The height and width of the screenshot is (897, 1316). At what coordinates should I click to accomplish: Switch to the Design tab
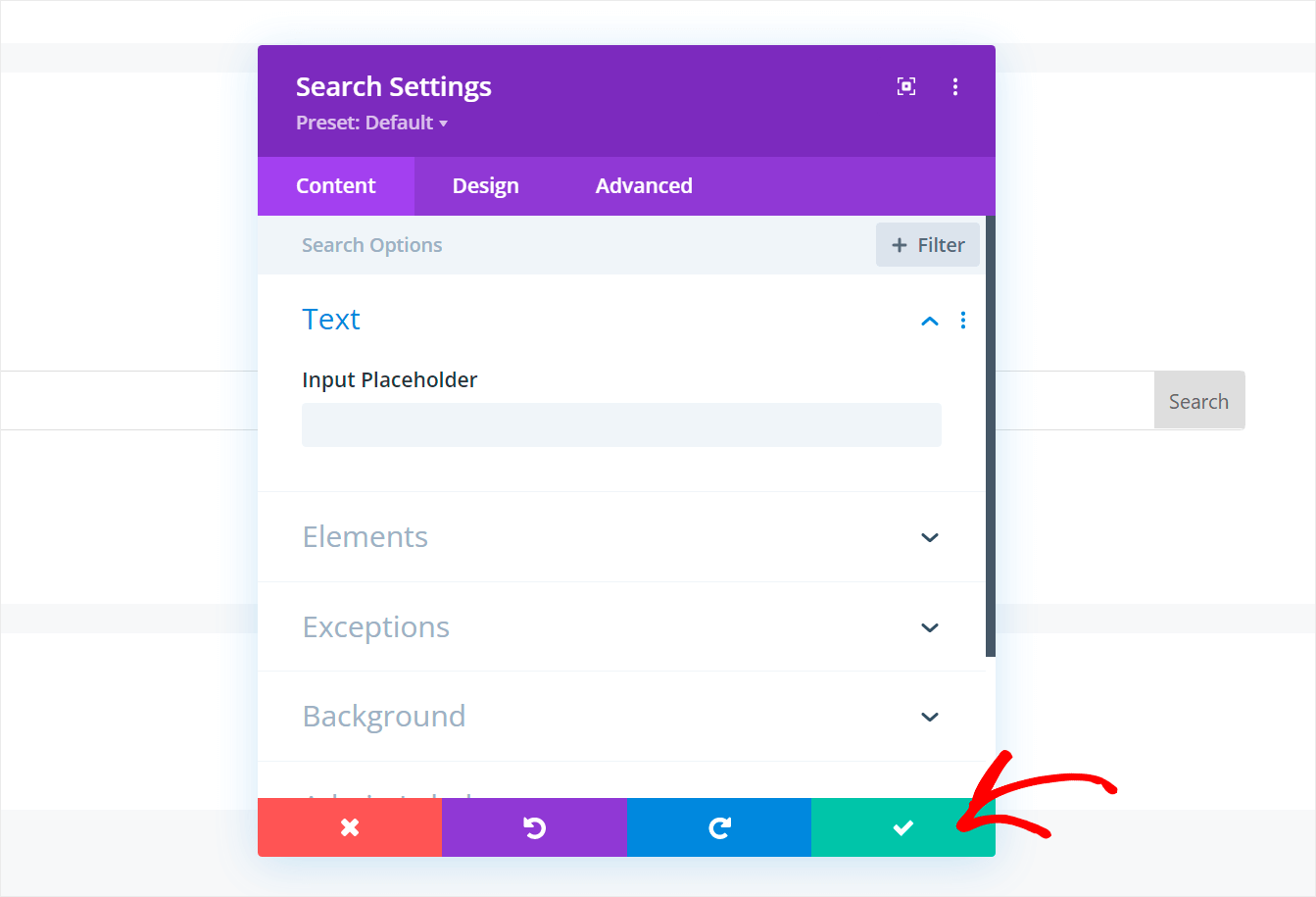click(x=485, y=185)
